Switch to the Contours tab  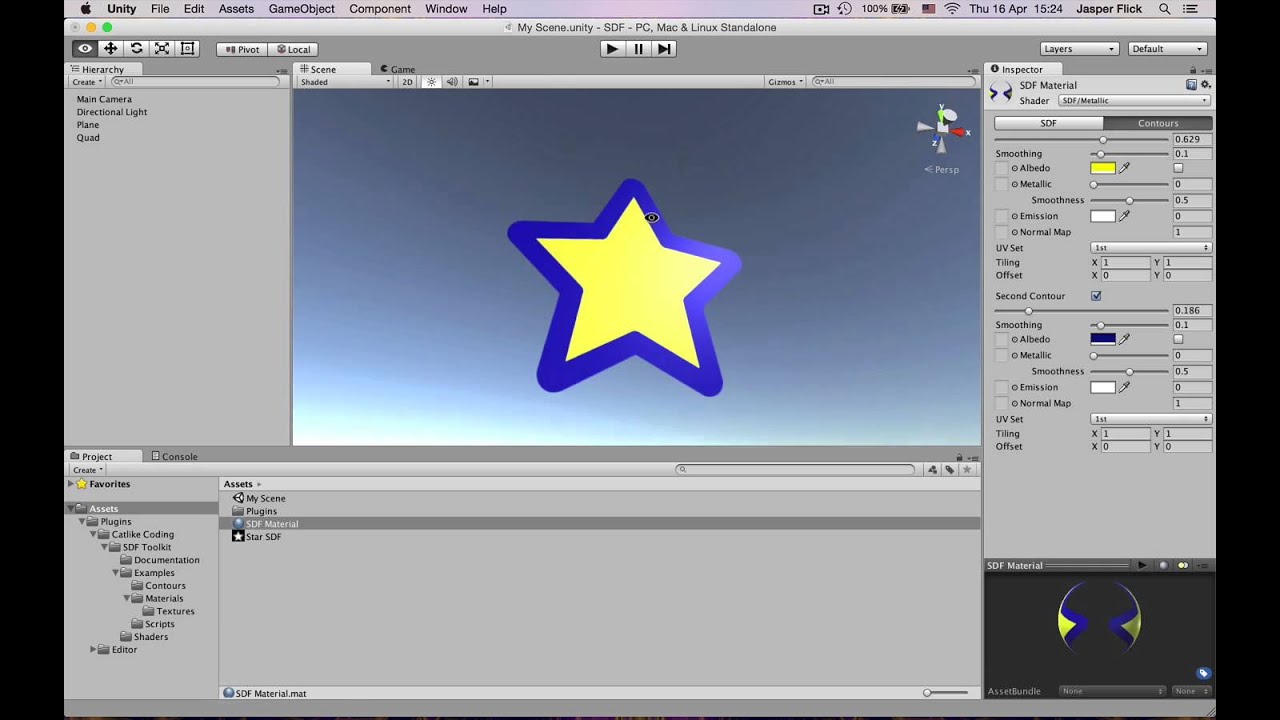pos(1157,123)
